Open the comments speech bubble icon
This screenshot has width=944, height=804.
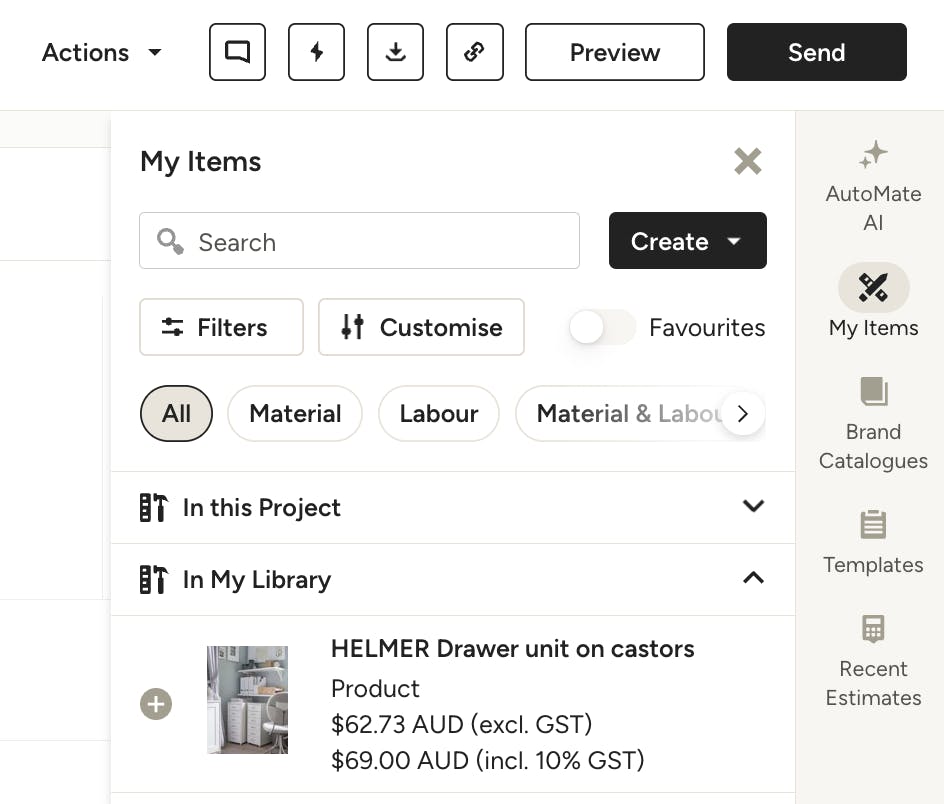tap(237, 52)
